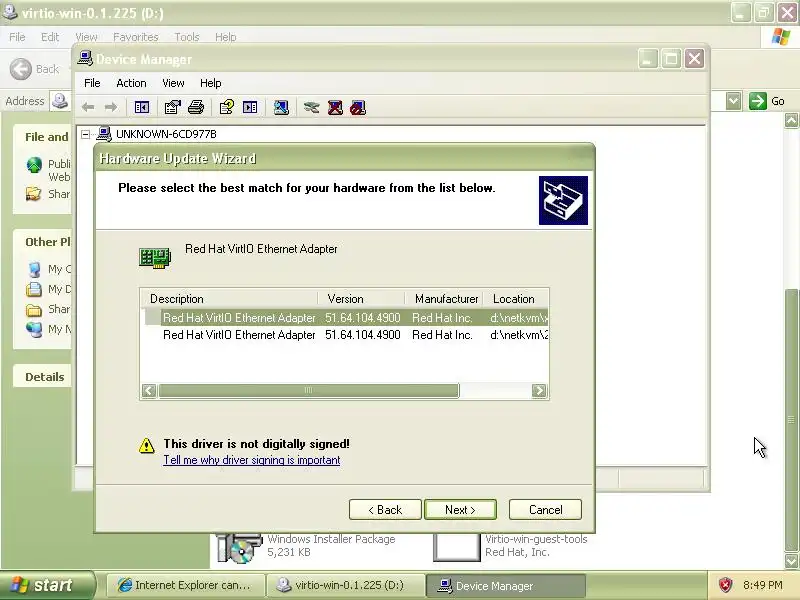Click the hardware wizard banner icon
Screen dimensions: 800x600
(x=563, y=201)
